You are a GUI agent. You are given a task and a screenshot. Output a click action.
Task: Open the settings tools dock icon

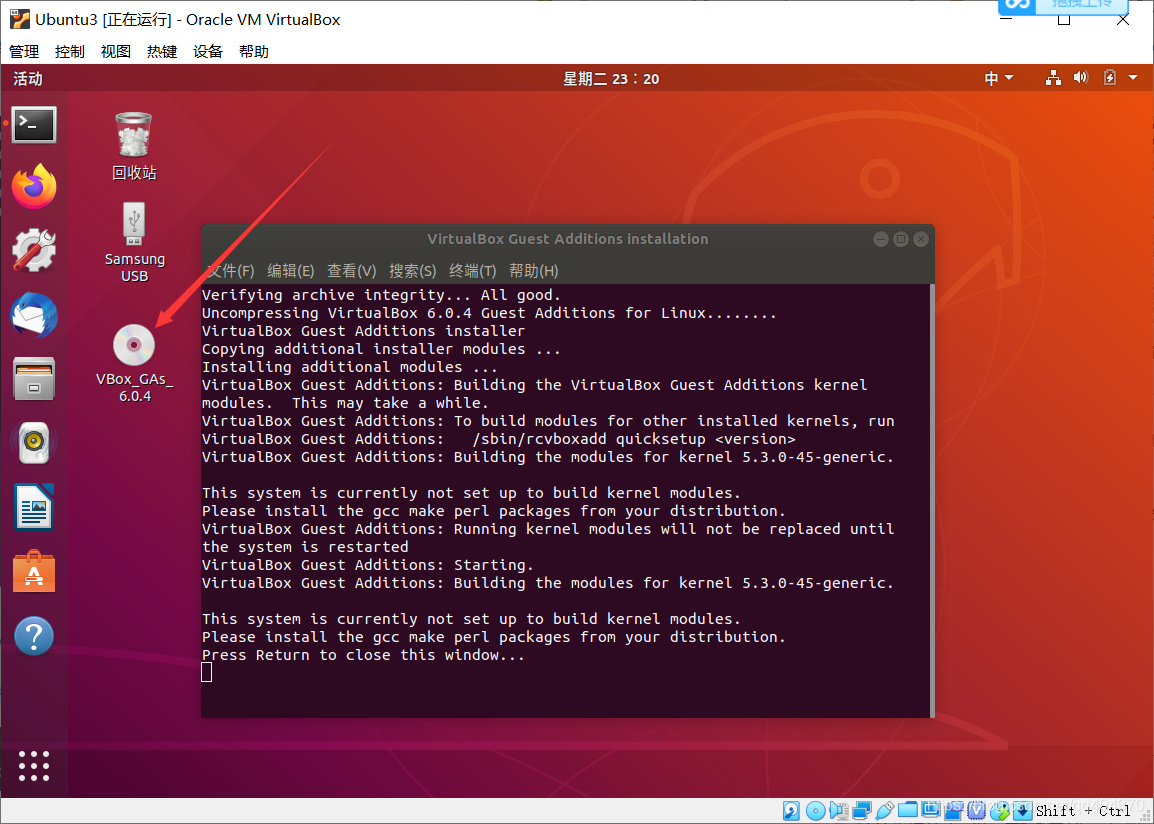coord(34,250)
